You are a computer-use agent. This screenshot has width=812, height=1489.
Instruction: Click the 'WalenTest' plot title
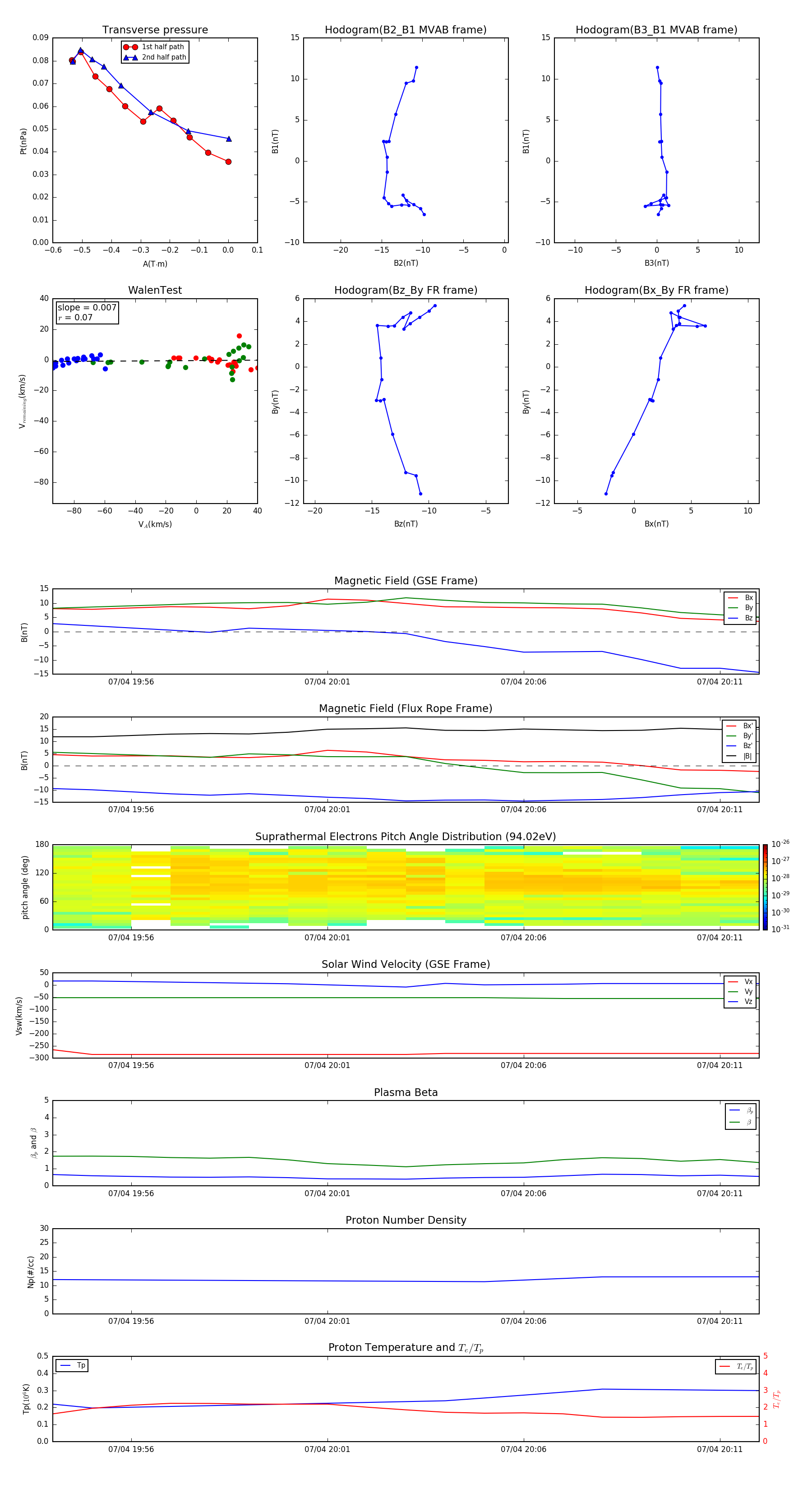pyautogui.click(x=155, y=290)
